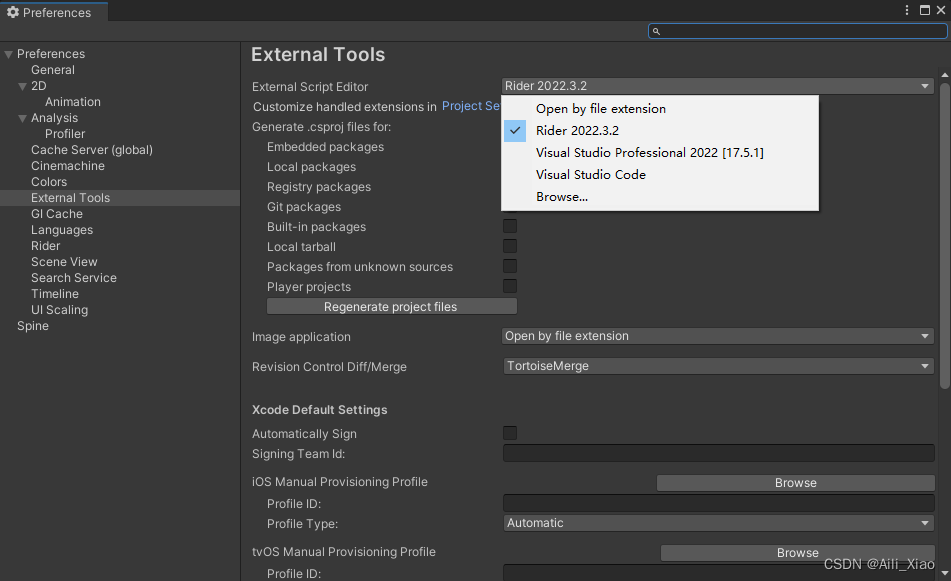Click the scrollbar up arrow
Viewport: 951px width, 581px height.
[944, 75]
